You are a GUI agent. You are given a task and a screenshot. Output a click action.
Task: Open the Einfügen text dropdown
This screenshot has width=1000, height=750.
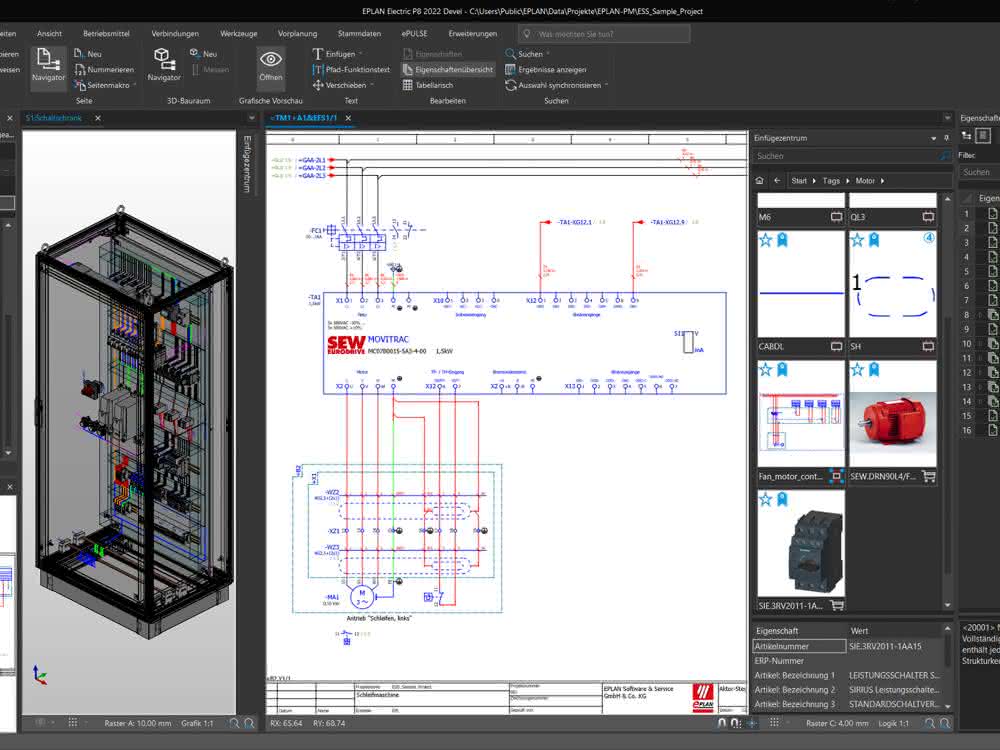337,54
